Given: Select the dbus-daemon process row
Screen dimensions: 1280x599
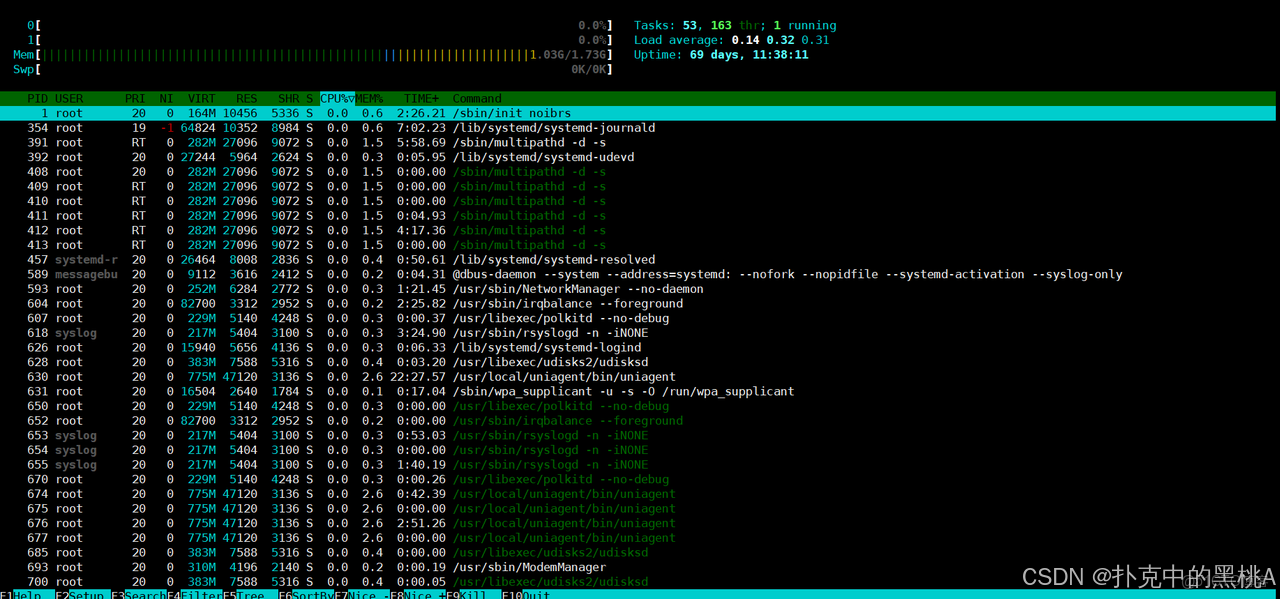Looking at the screenshot, I should click(x=640, y=274).
